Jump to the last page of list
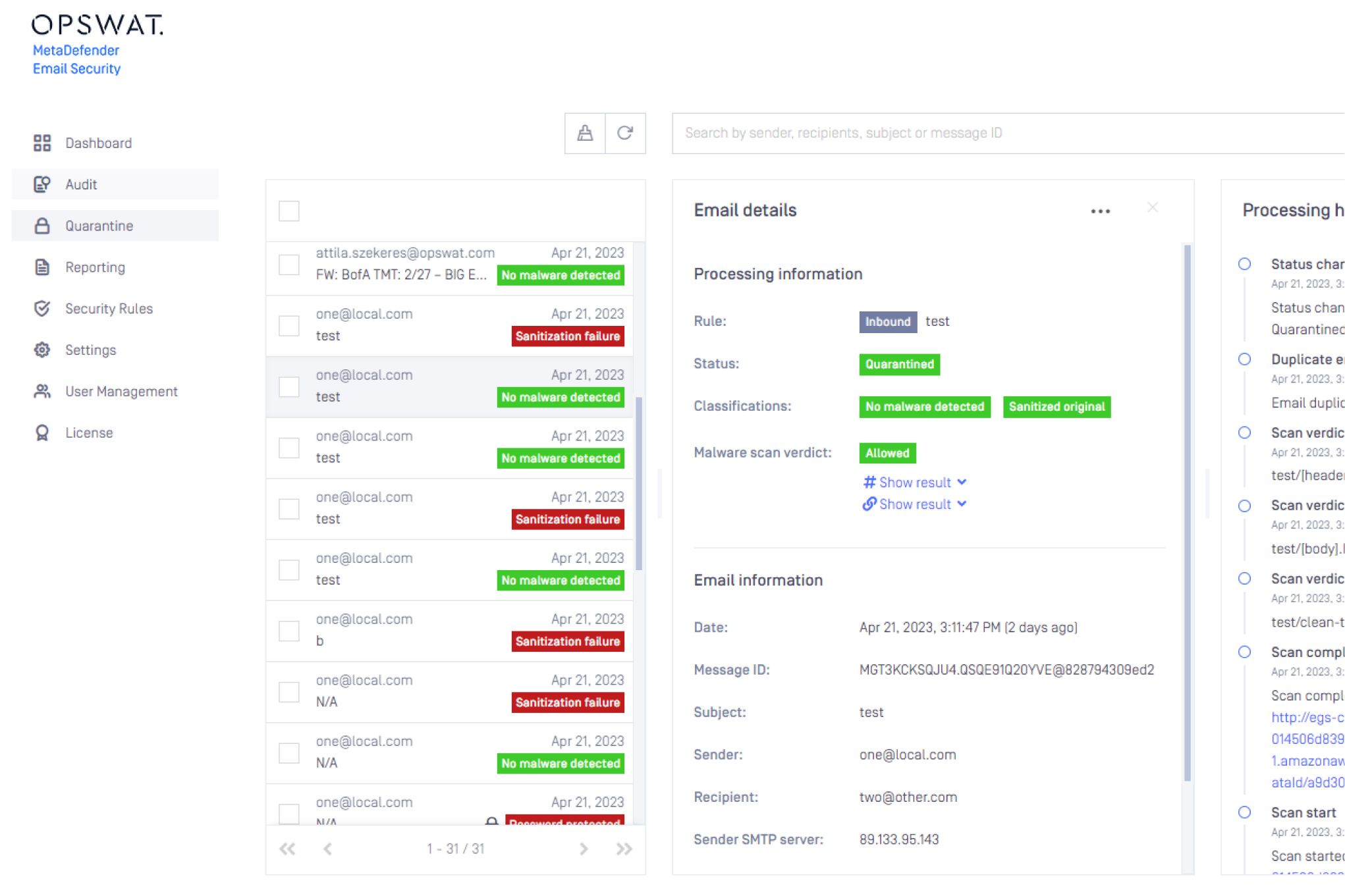 pyautogui.click(x=623, y=849)
